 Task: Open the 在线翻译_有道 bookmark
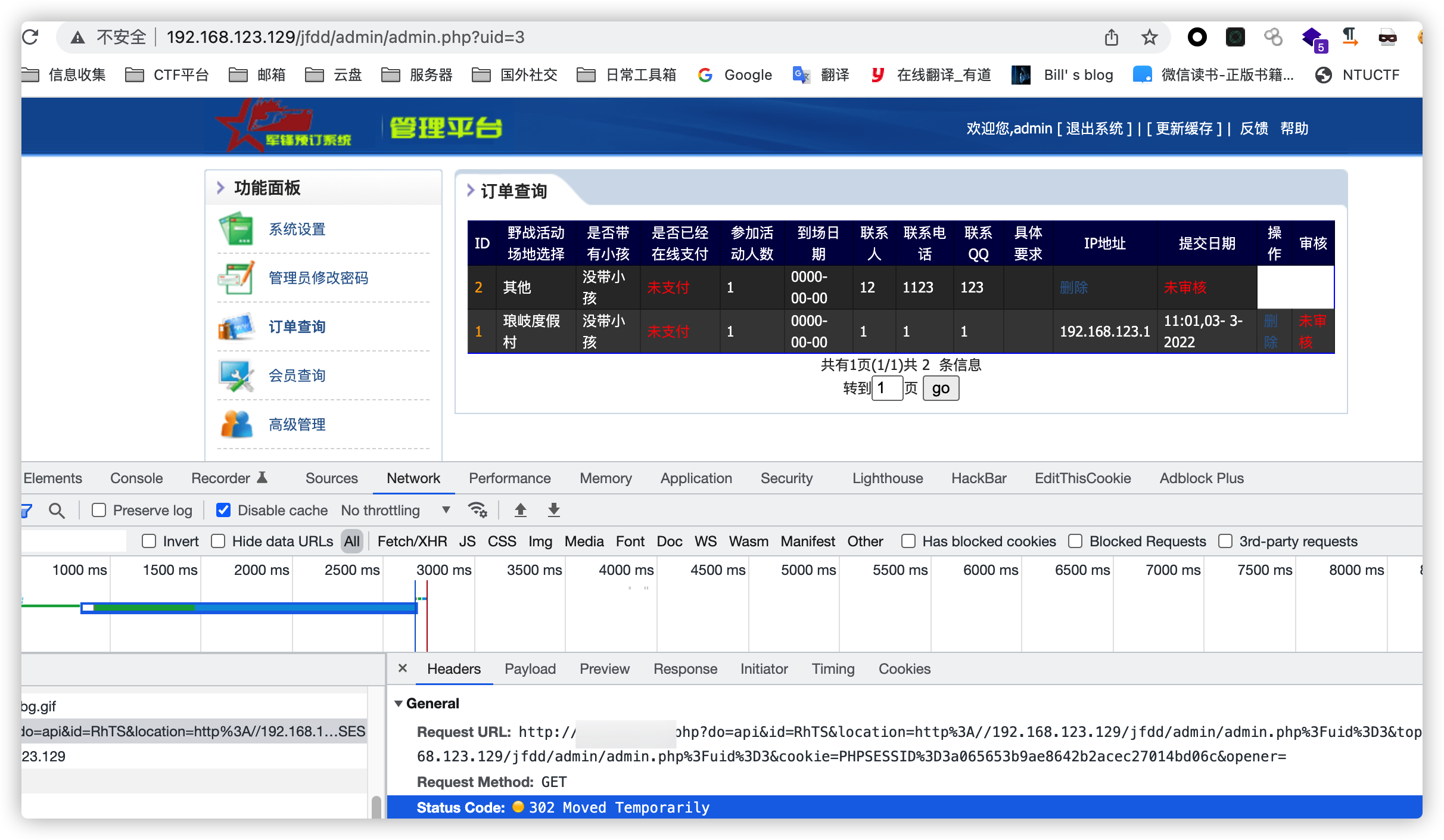930,74
